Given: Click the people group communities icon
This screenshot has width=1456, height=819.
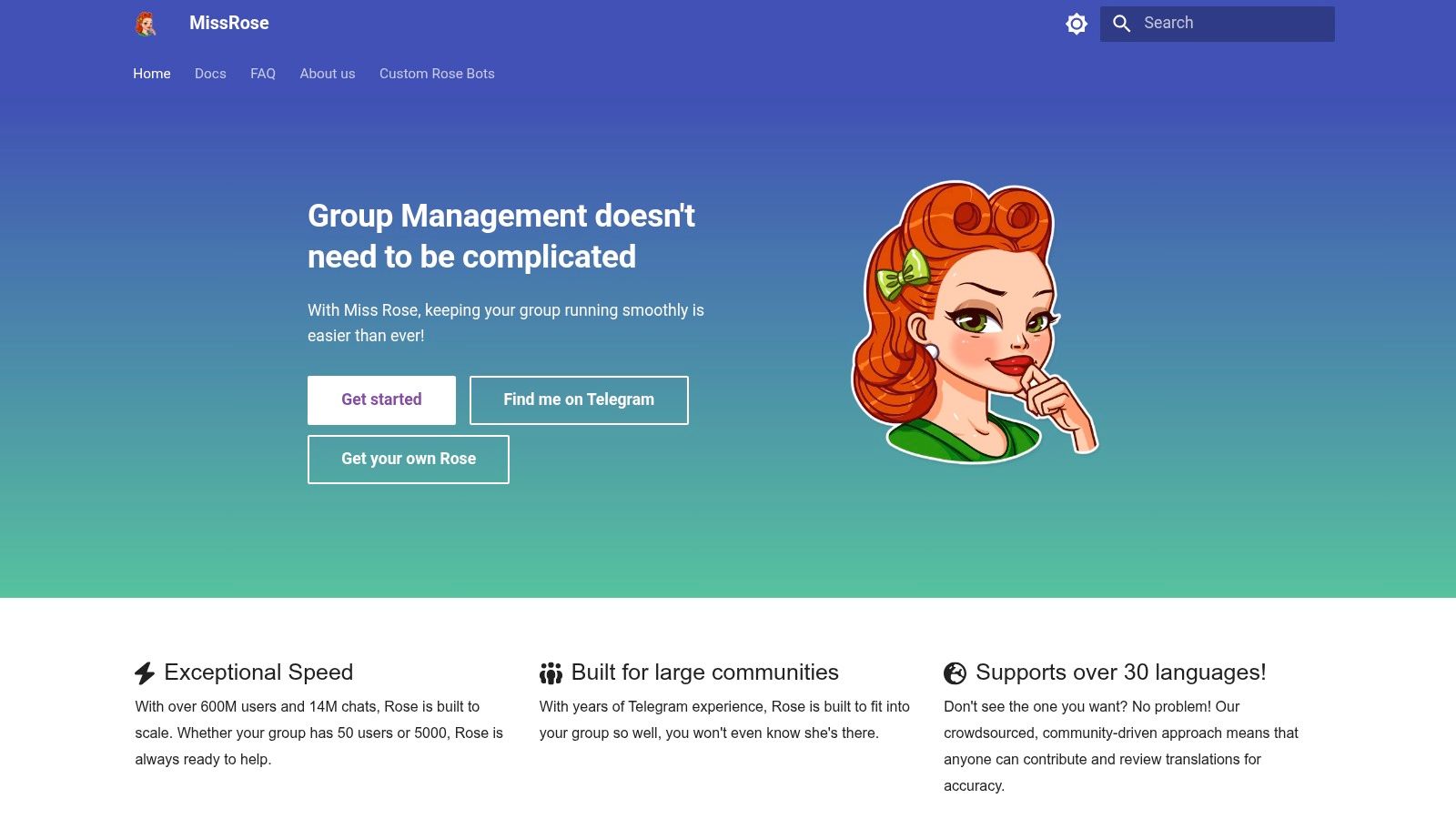Looking at the screenshot, I should click(x=551, y=673).
